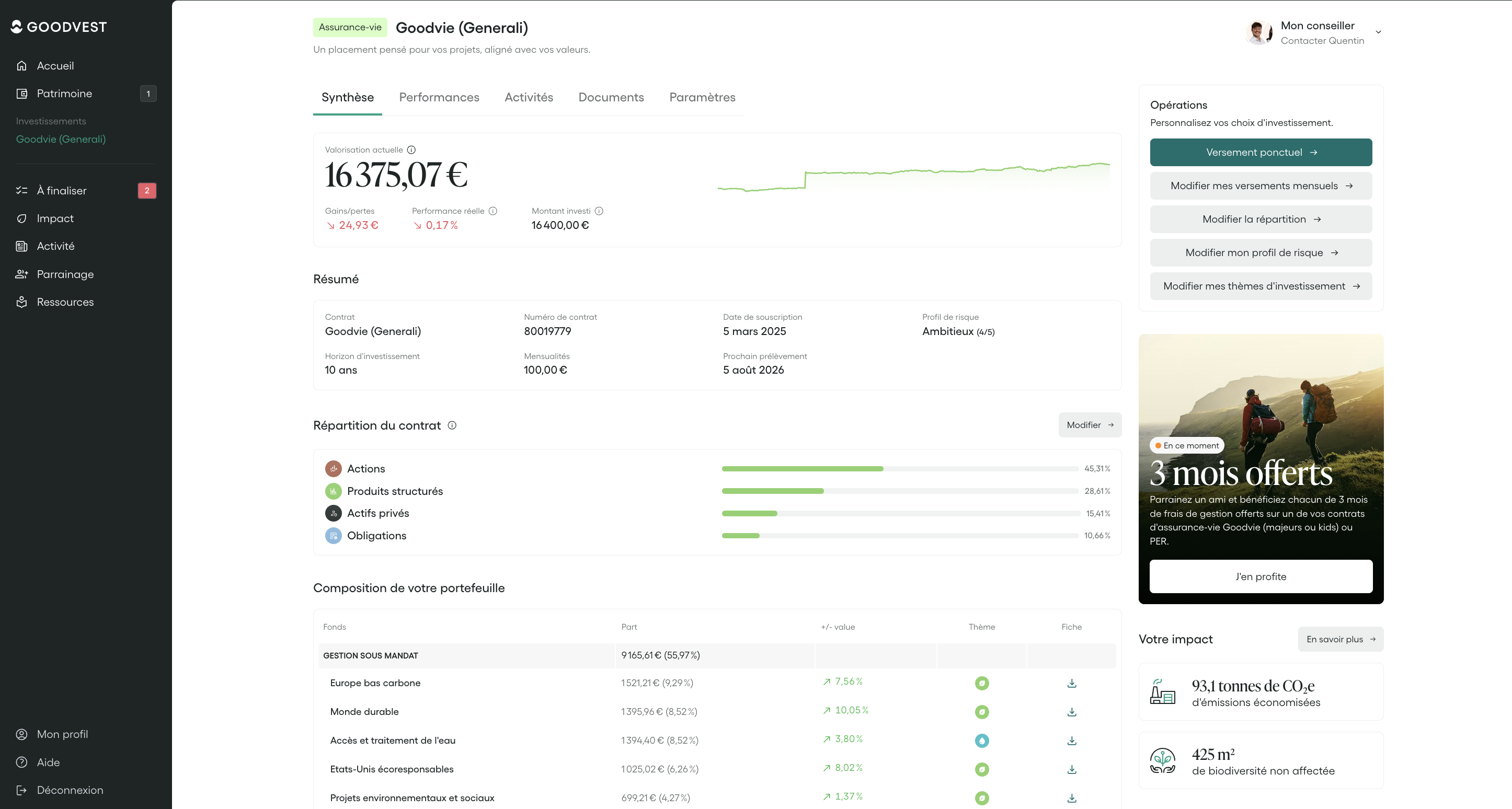Screen dimensions: 1512x809
Task: Click info icon next to Performance réelle
Action: (493, 211)
